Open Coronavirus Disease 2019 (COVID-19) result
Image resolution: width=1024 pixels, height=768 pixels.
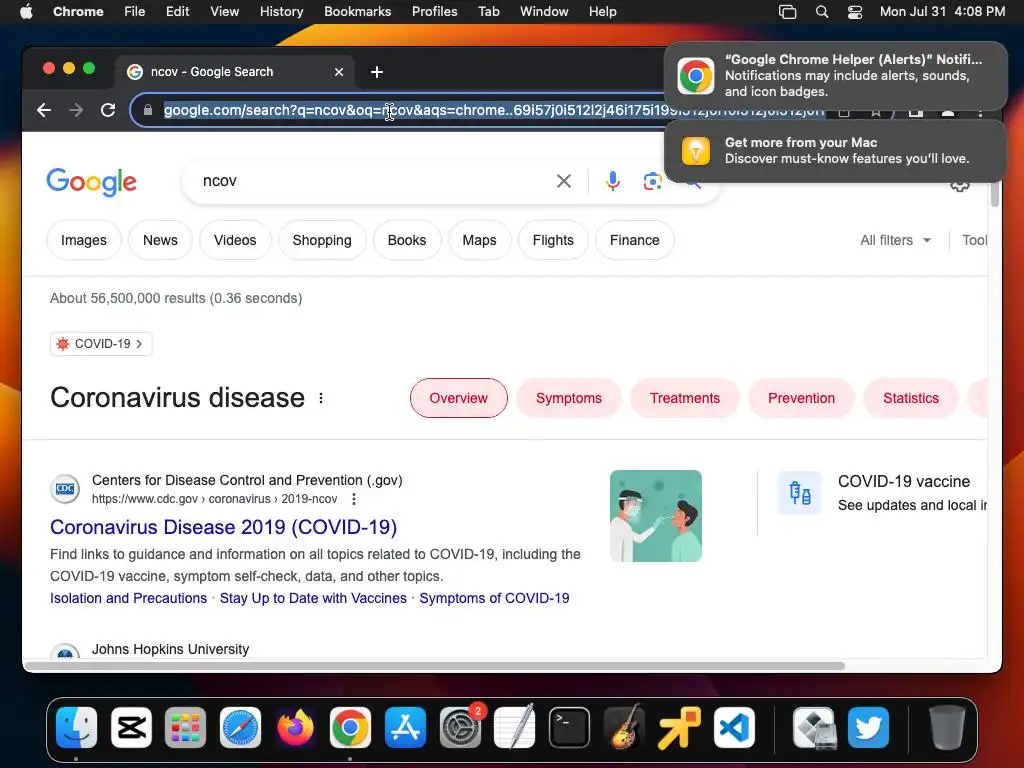[223, 527]
